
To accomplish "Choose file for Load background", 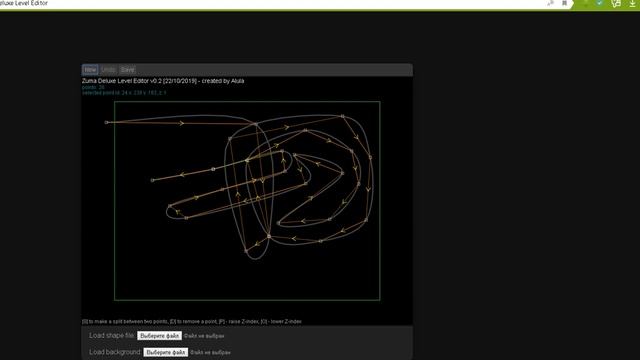I will (x=166, y=352).
